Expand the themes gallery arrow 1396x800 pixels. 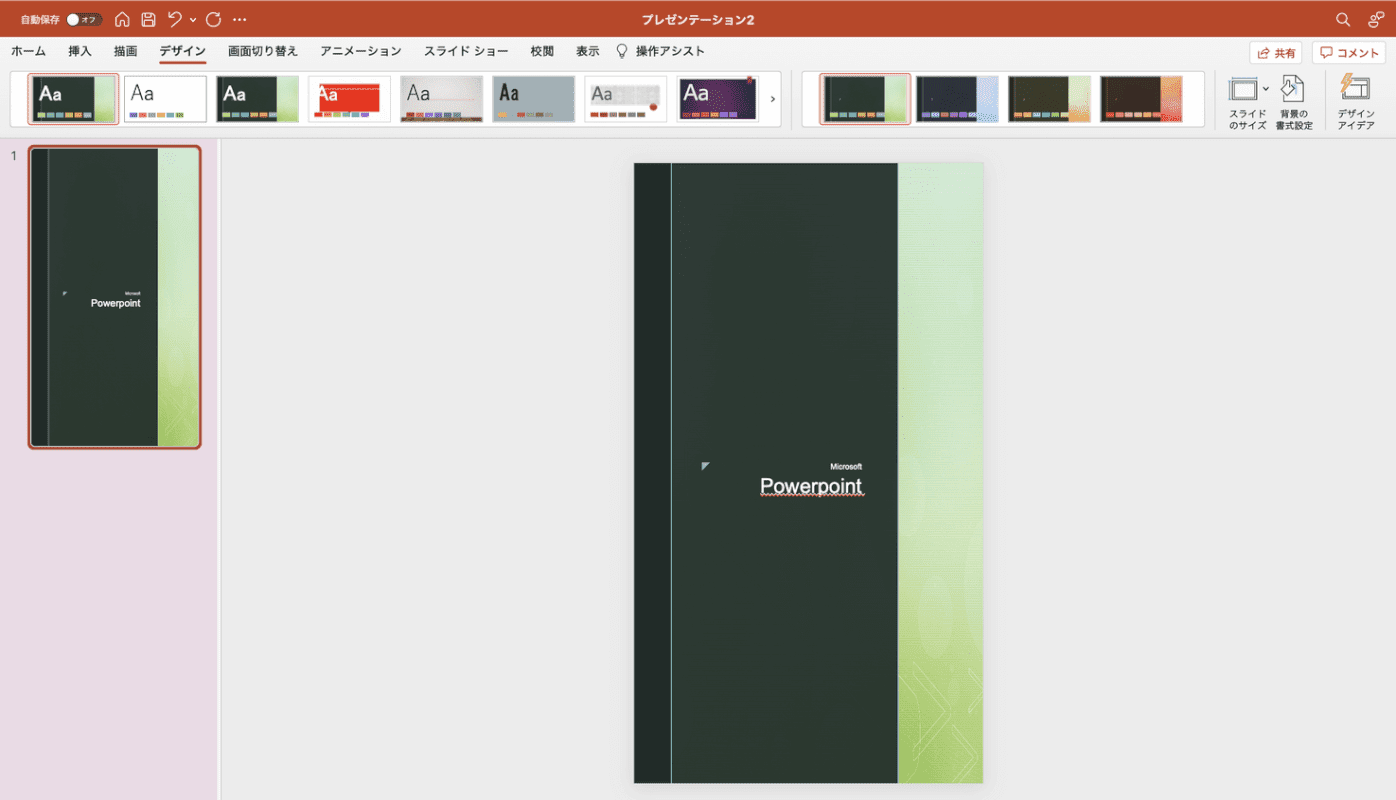point(773,99)
